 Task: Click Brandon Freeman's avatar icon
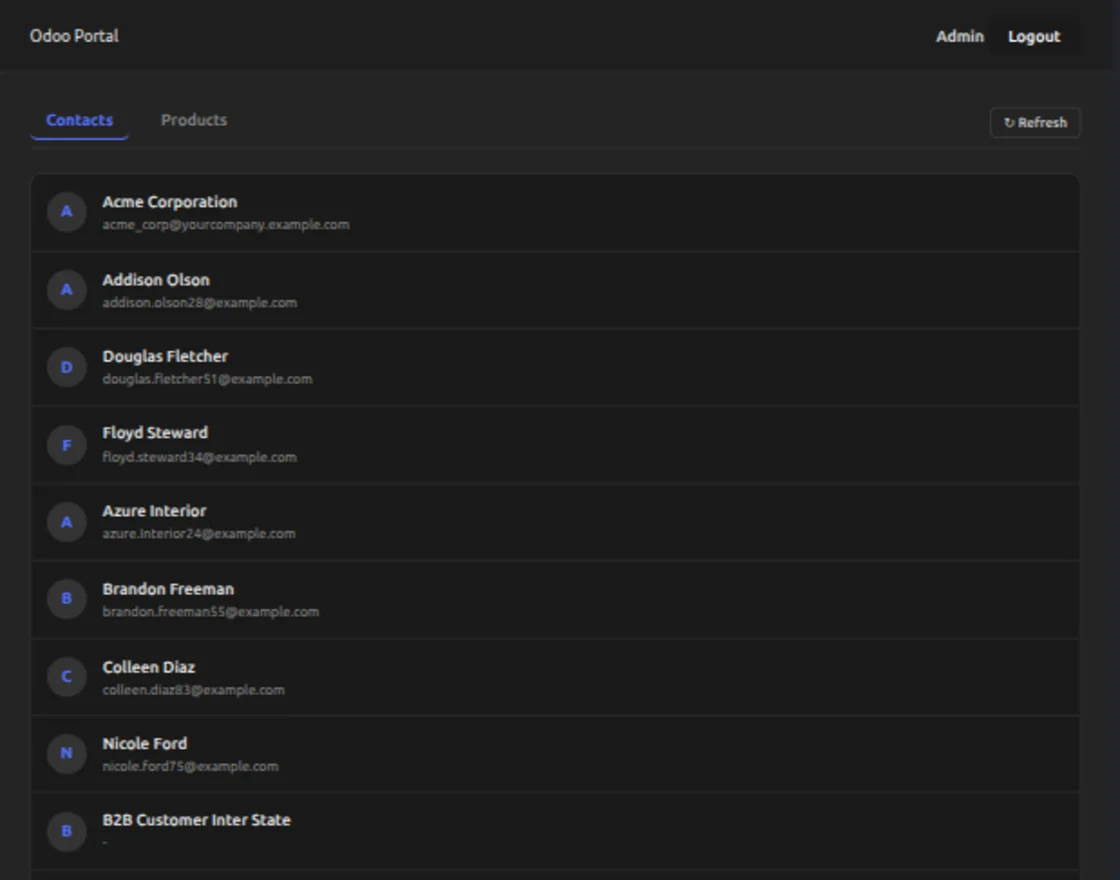pyautogui.click(x=67, y=599)
